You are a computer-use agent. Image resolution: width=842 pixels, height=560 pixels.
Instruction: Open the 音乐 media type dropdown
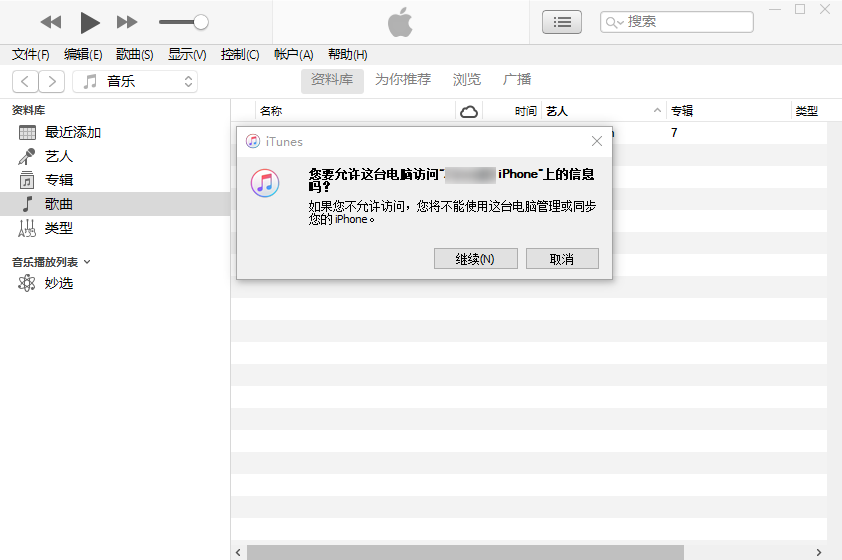tap(135, 82)
